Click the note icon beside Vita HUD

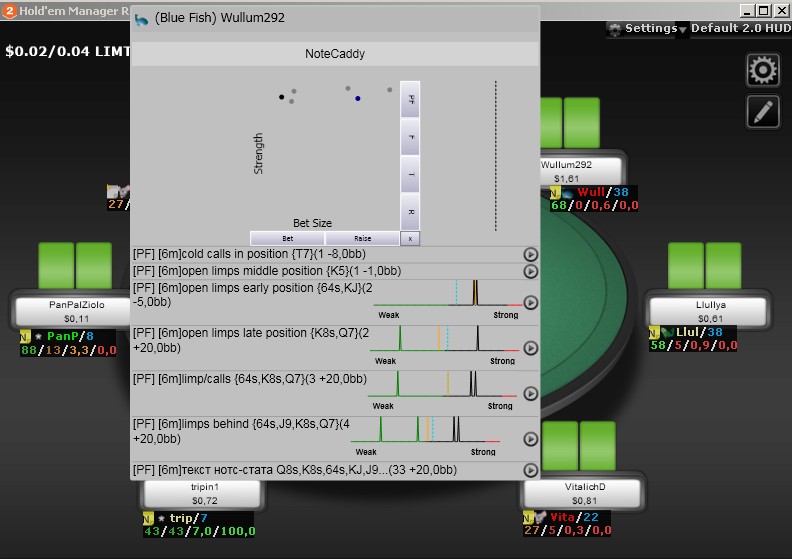(x=527, y=517)
